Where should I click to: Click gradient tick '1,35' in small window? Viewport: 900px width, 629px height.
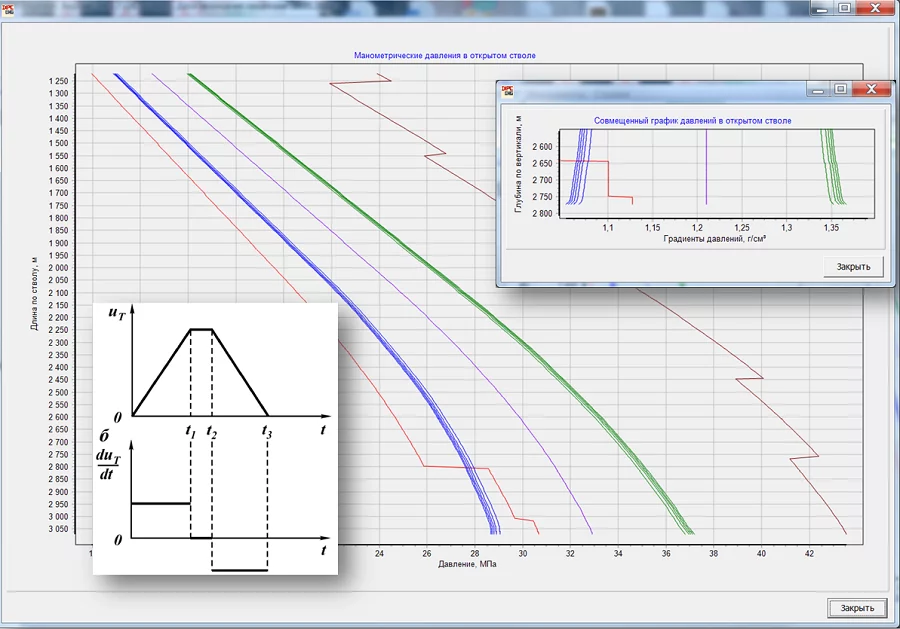tap(831, 228)
